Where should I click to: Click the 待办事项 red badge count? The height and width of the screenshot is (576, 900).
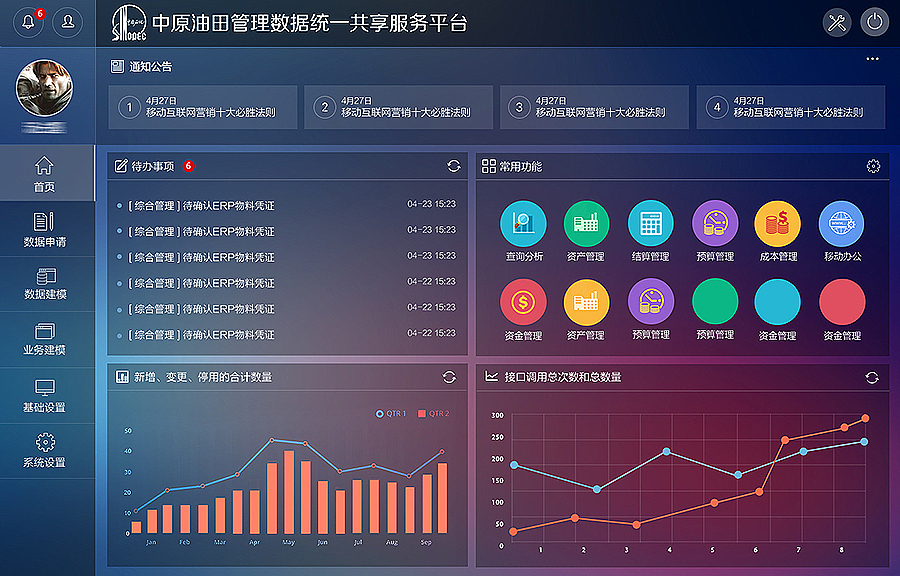[x=188, y=166]
